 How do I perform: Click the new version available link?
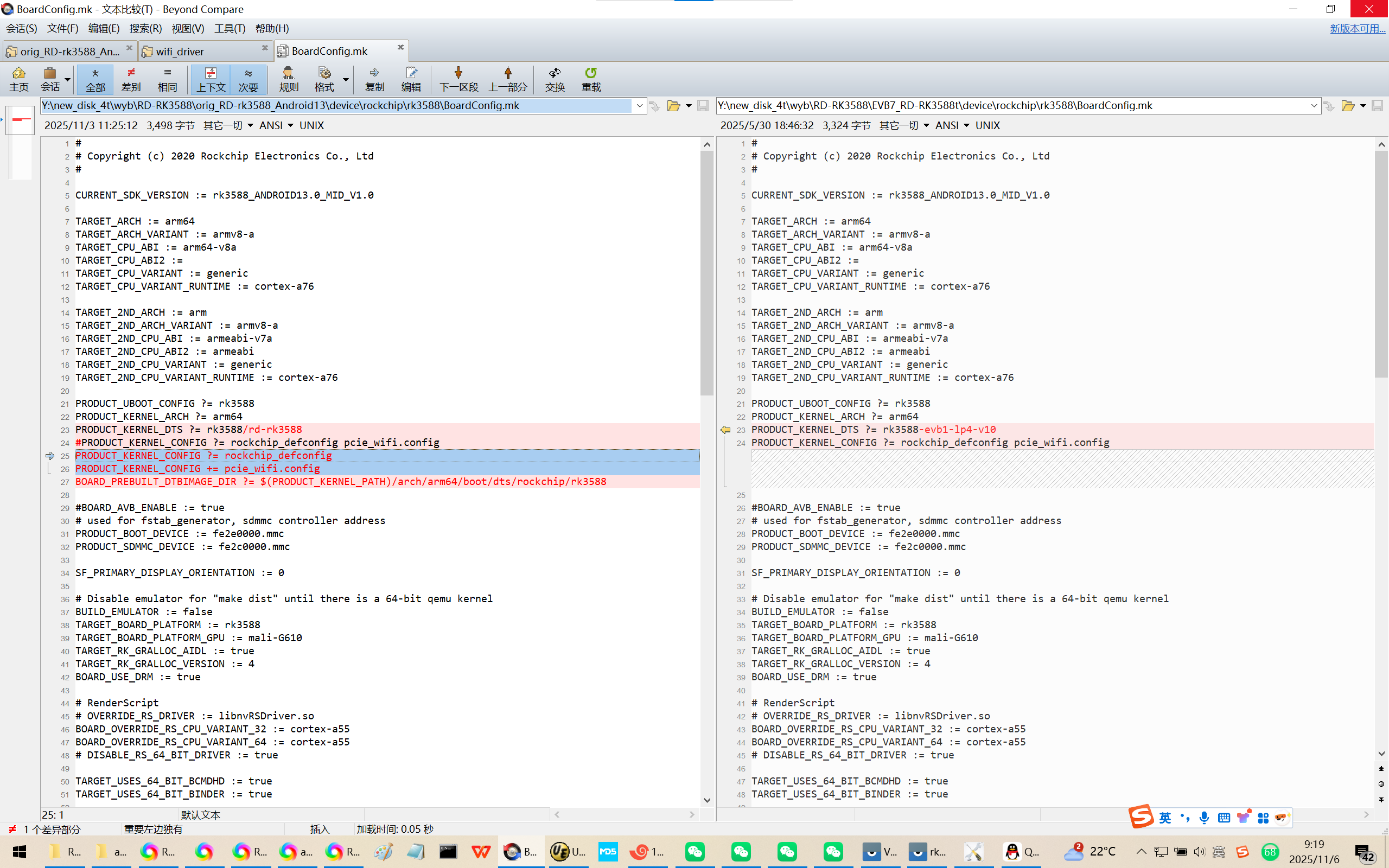(1357, 28)
